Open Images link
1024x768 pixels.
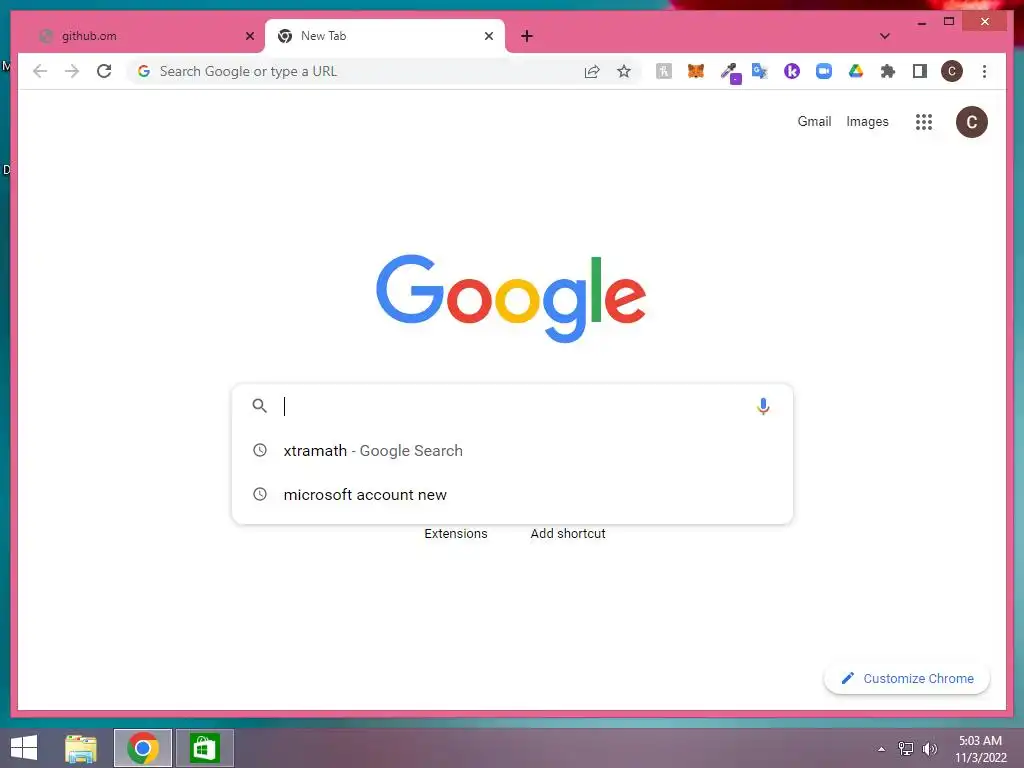point(867,121)
